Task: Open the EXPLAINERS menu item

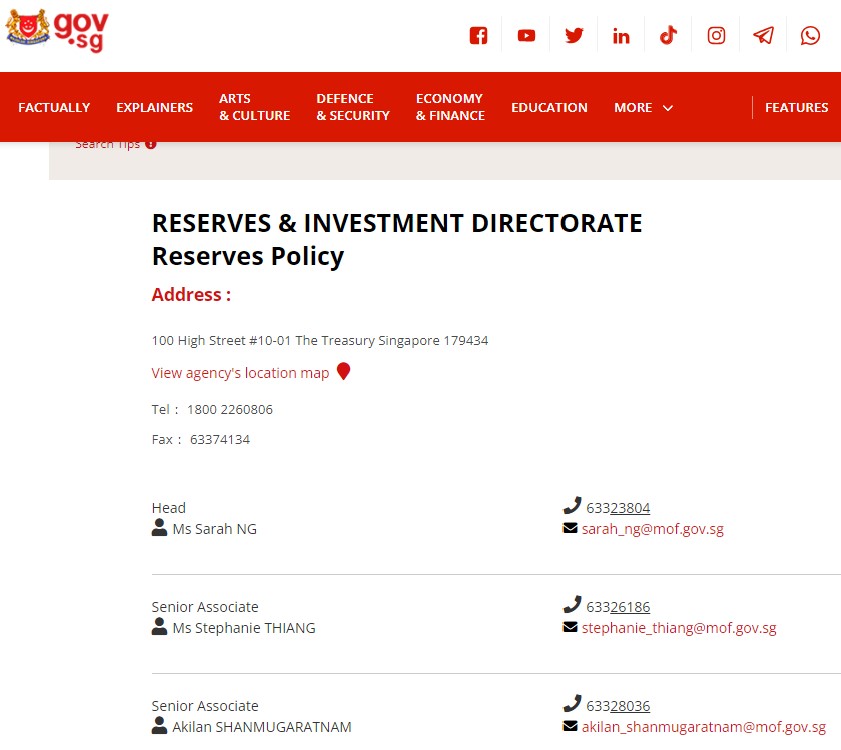Action: pos(154,107)
